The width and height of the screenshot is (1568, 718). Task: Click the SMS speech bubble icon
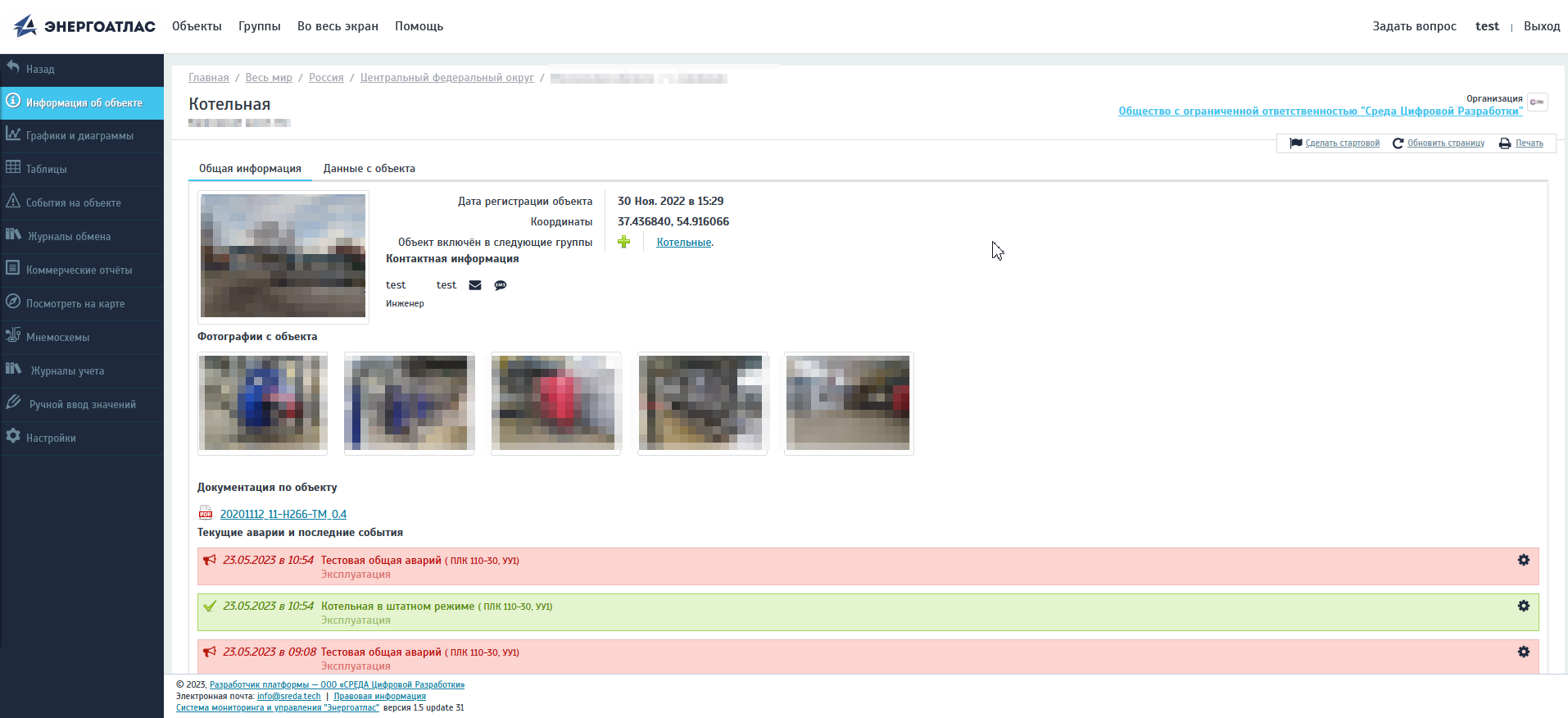coord(501,285)
